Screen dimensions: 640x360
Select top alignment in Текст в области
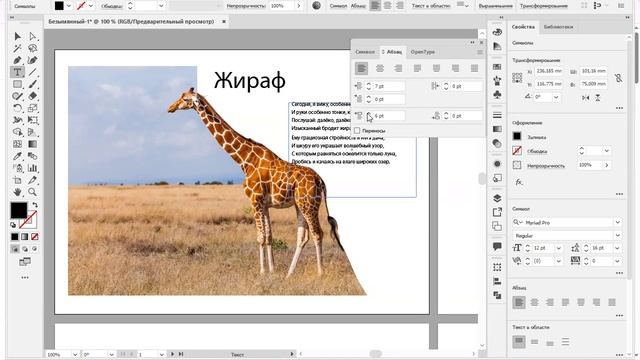point(519,342)
